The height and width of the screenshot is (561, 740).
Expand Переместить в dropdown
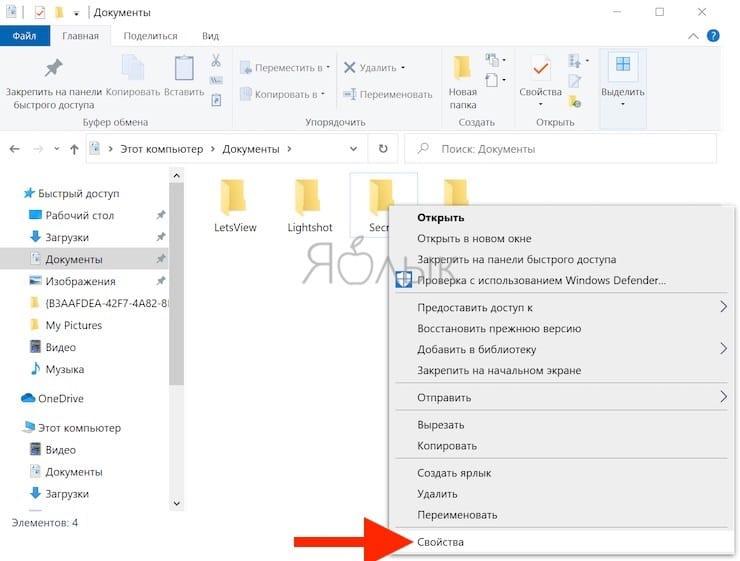click(328, 67)
